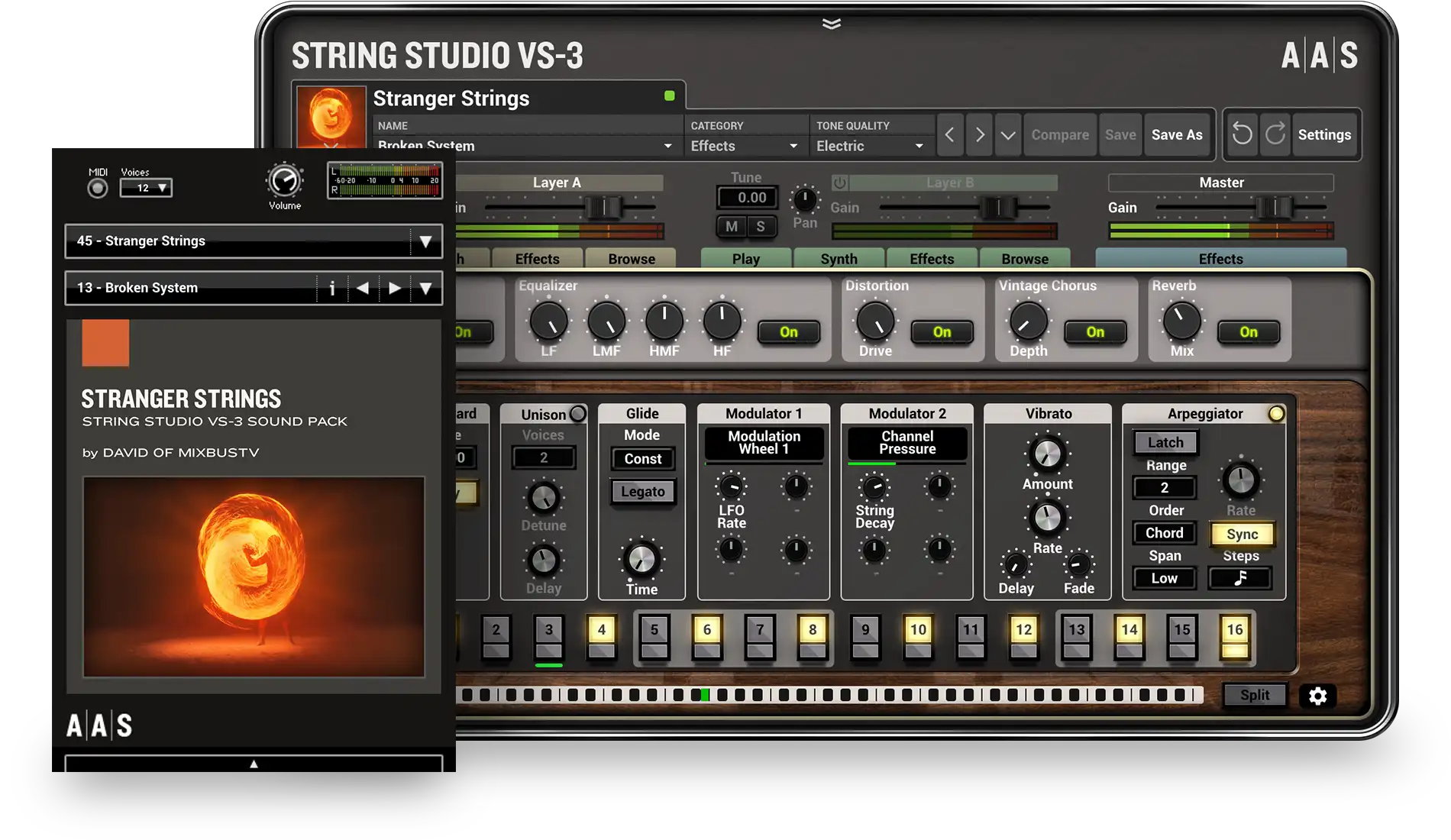Click the undo arrow icon
The image size is (1451, 840).
tap(1243, 134)
